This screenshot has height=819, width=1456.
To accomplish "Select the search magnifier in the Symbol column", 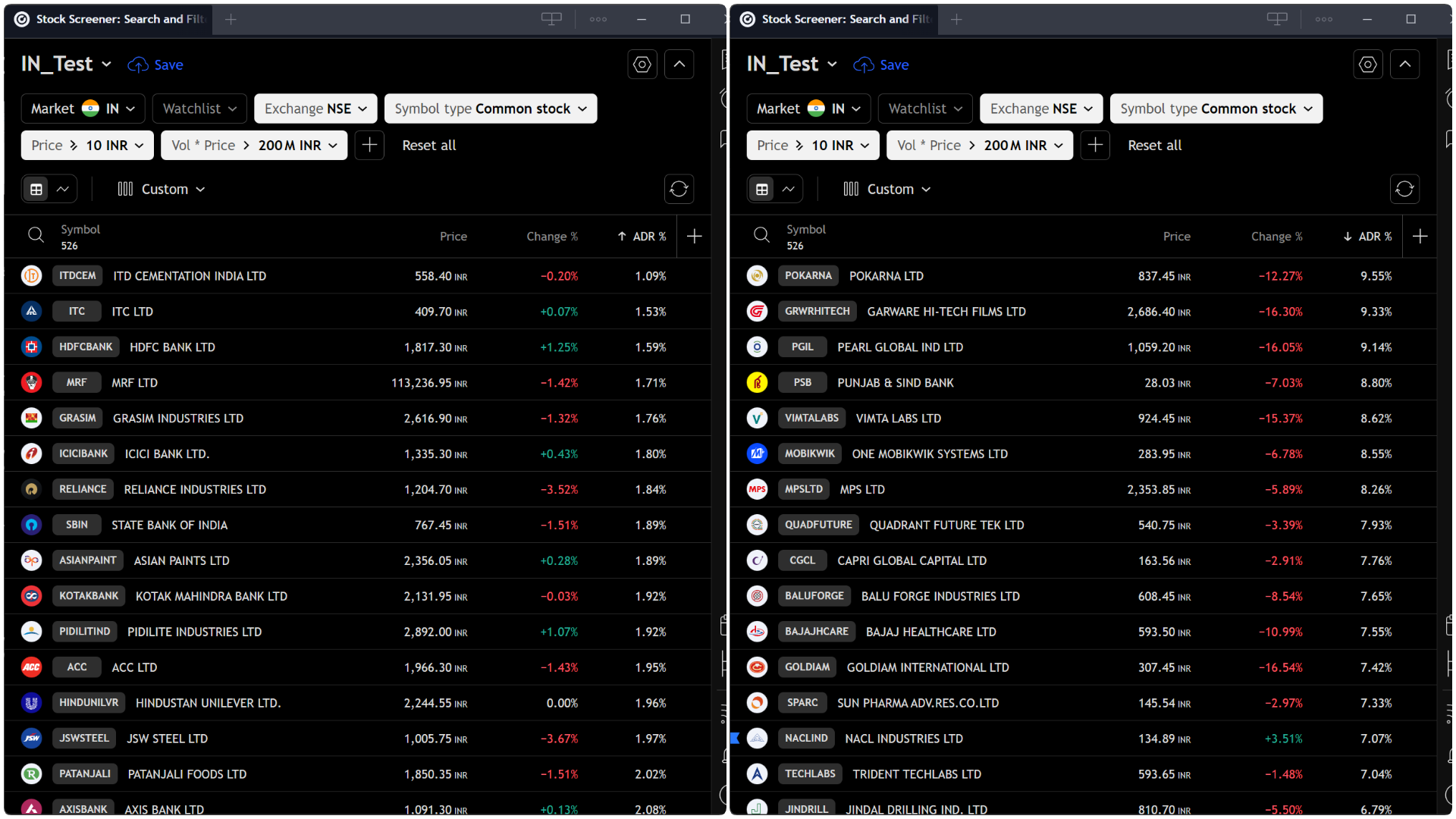I will [36, 235].
